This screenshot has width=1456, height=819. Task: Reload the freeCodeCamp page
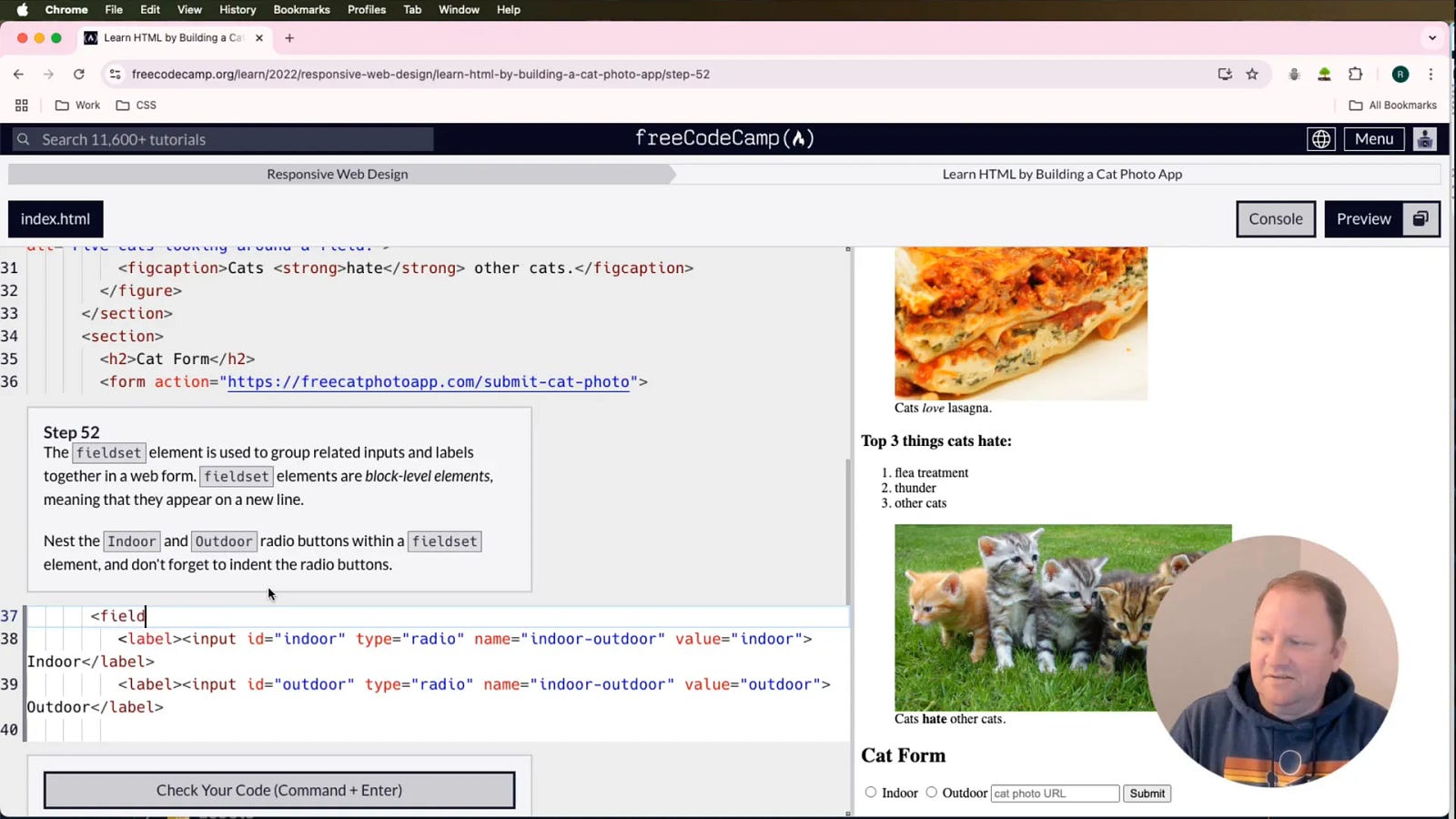click(79, 75)
